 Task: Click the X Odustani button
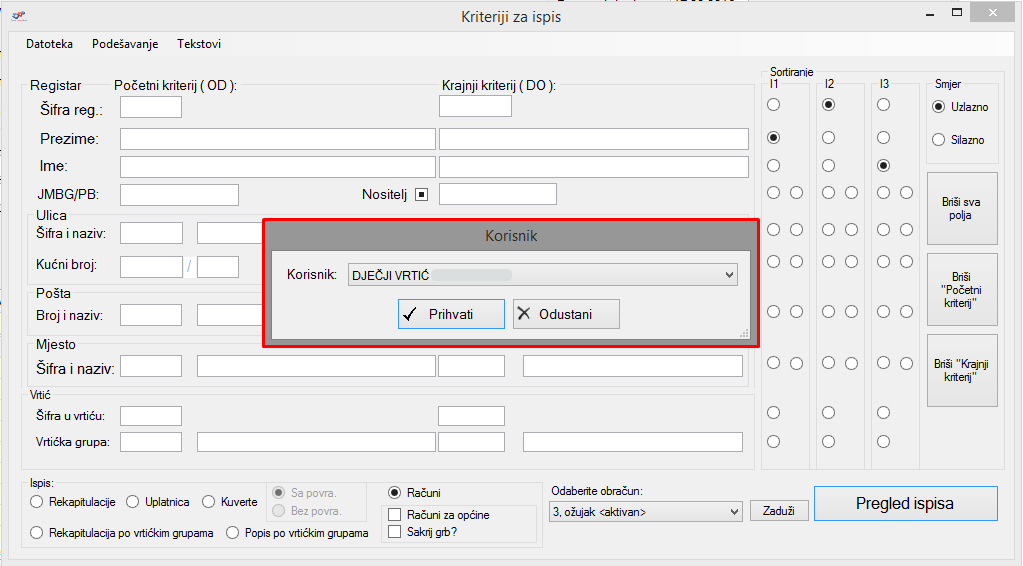(x=566, y=314)
